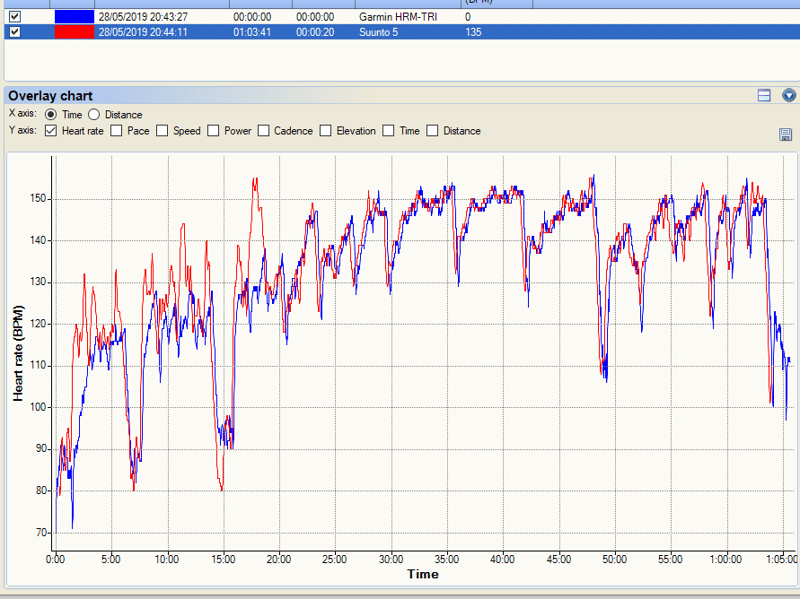Click the Overlay chart panel layout icon
Viewport: 800px width, 599px height.
(764, 95)
